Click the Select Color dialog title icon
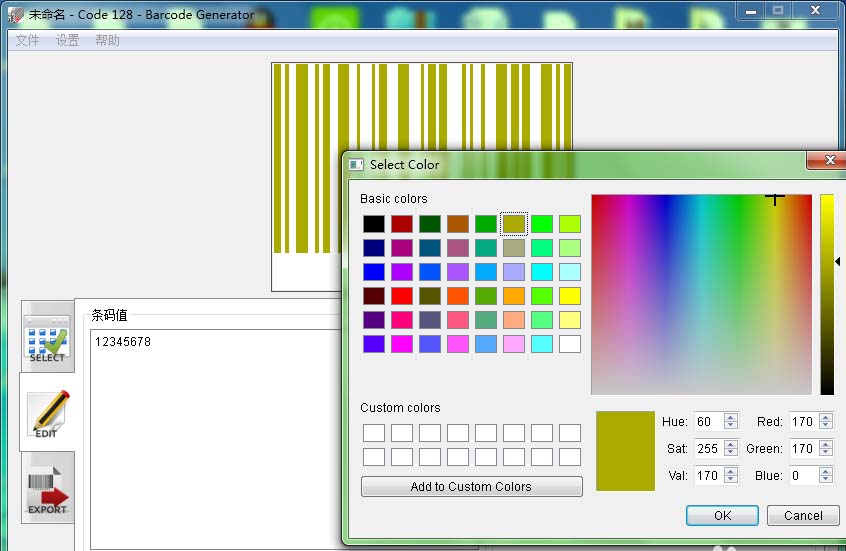This screenshot has height=551, width=846. [x=356, y=165]
